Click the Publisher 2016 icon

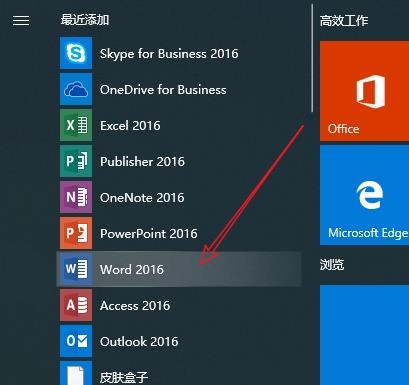[76, 161]
